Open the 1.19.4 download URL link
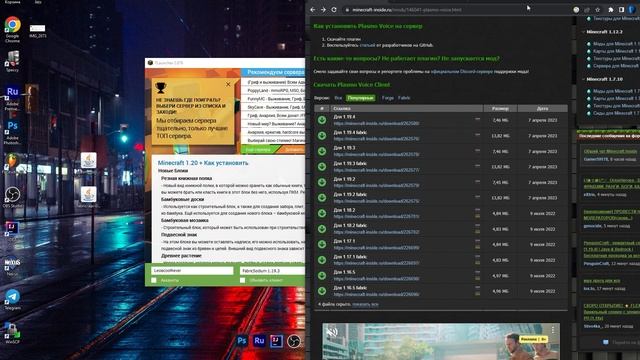This screenshot has width=640, height=360. (x=376, y=123)
